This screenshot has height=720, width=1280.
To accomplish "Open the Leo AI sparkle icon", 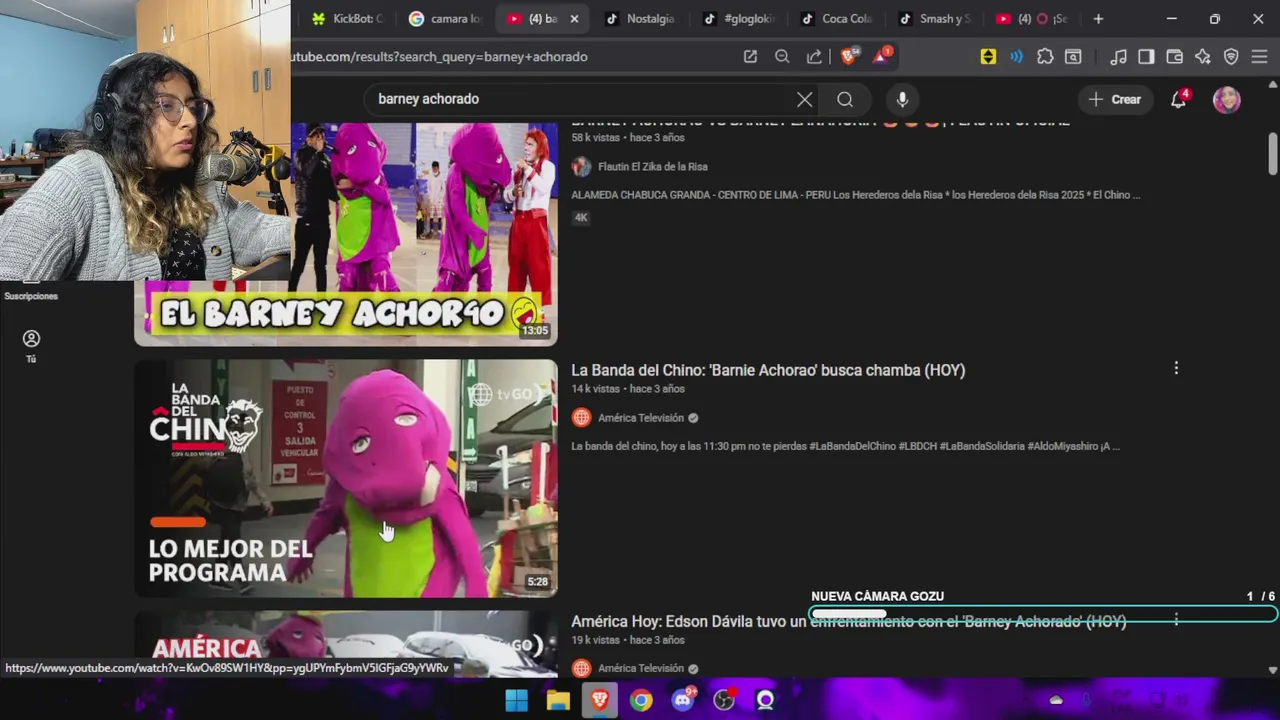I will coord(1203,57).
